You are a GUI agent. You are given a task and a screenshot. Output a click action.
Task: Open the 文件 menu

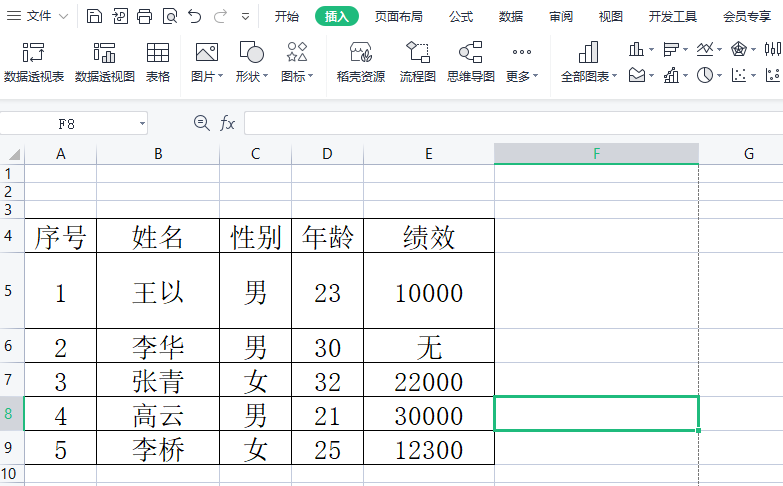tap(38, 16)
